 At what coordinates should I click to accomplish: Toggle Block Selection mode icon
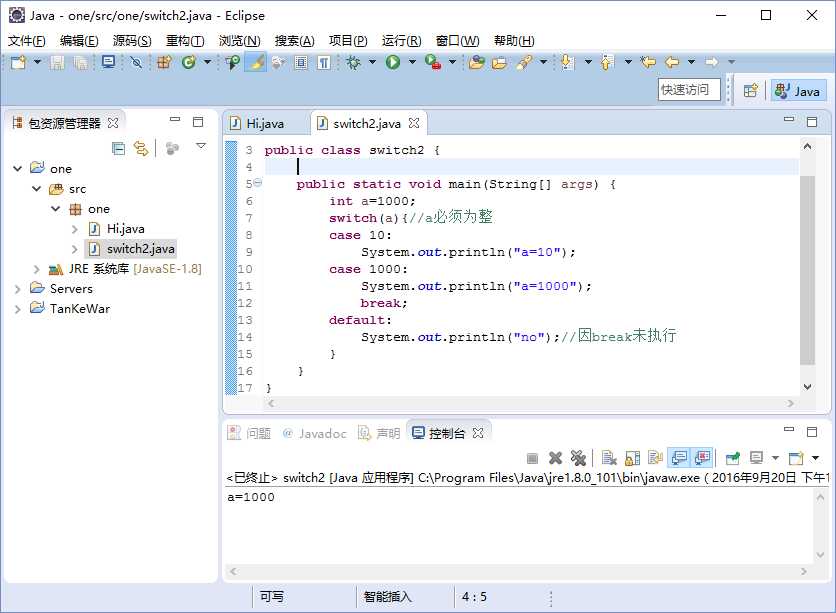click(301, 62)
